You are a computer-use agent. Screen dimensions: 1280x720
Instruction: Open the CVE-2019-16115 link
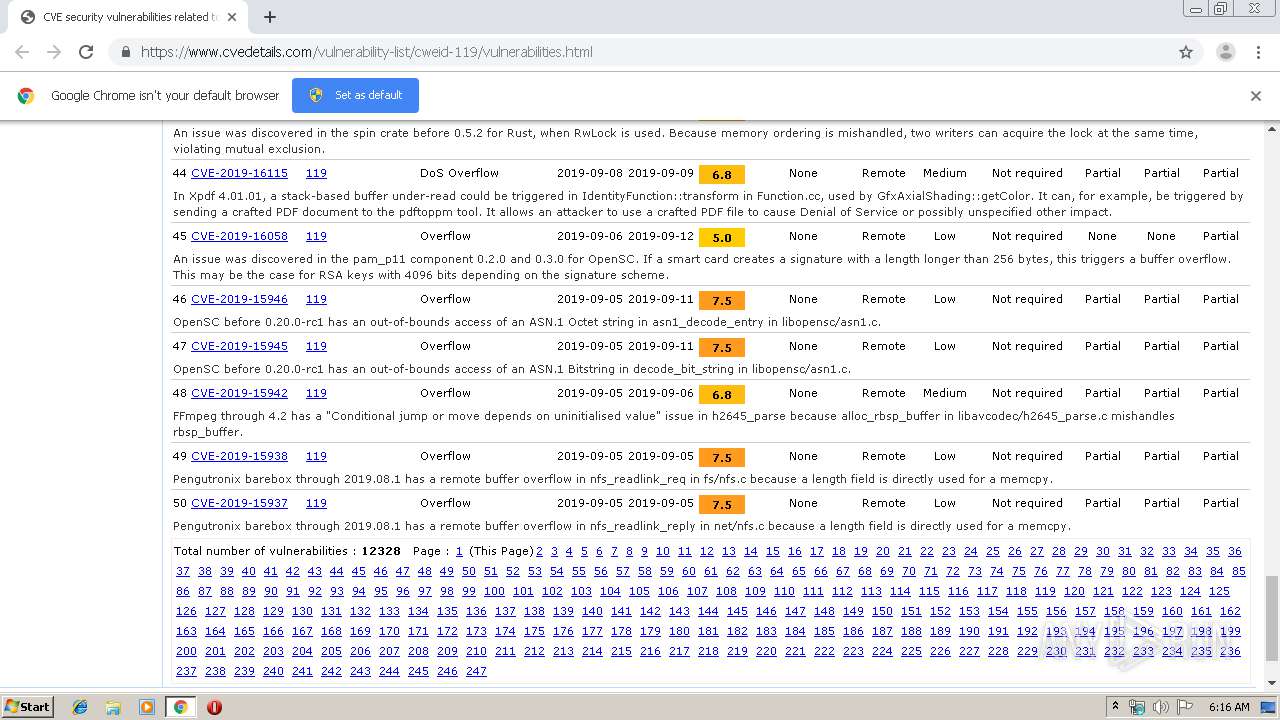click(239, 173)
